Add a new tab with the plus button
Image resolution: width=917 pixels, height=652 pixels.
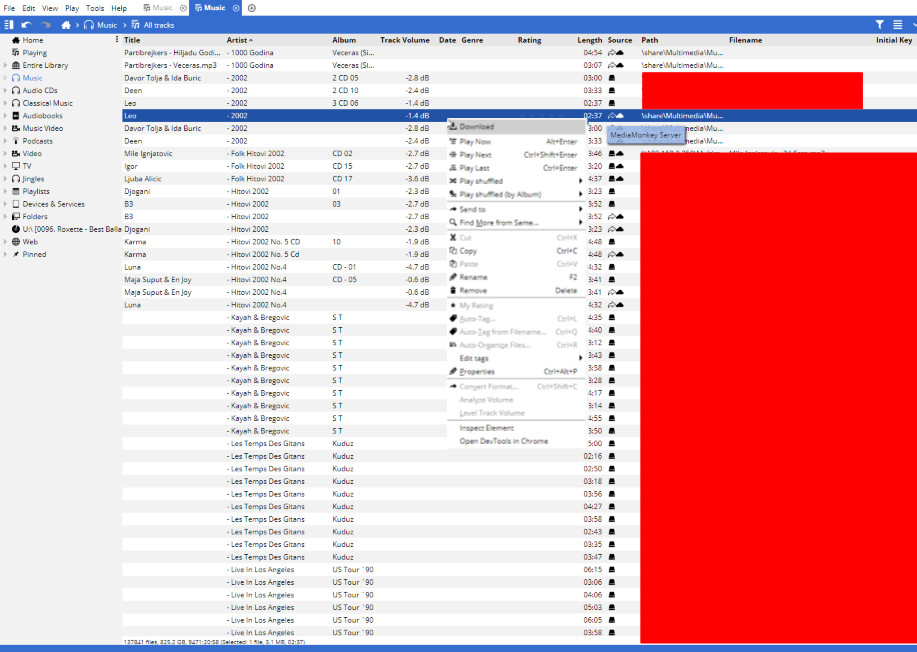click(x=252, y=8)
